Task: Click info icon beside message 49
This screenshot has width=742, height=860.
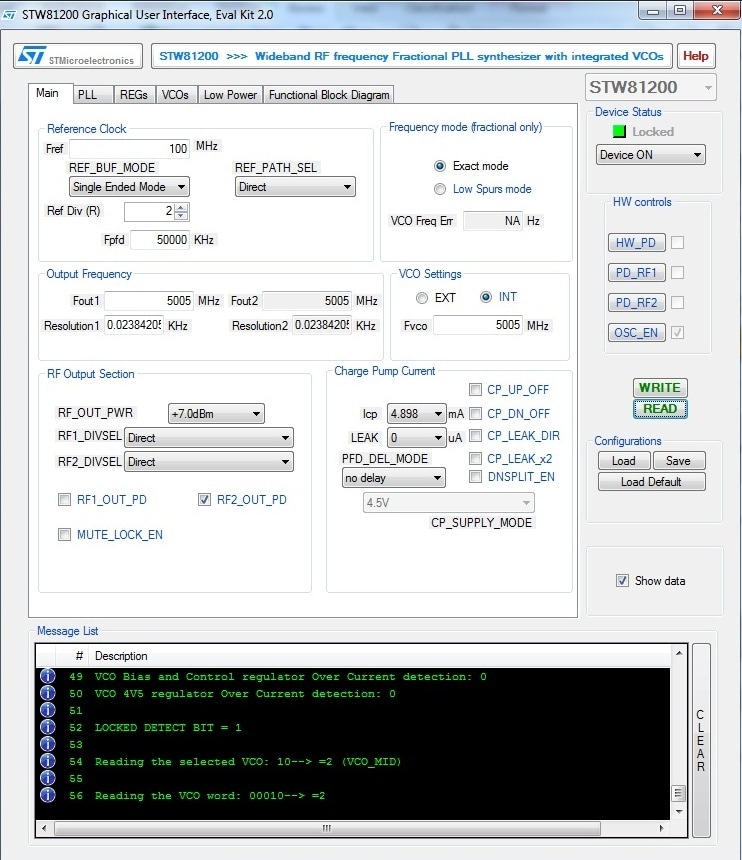Action: 47,677
